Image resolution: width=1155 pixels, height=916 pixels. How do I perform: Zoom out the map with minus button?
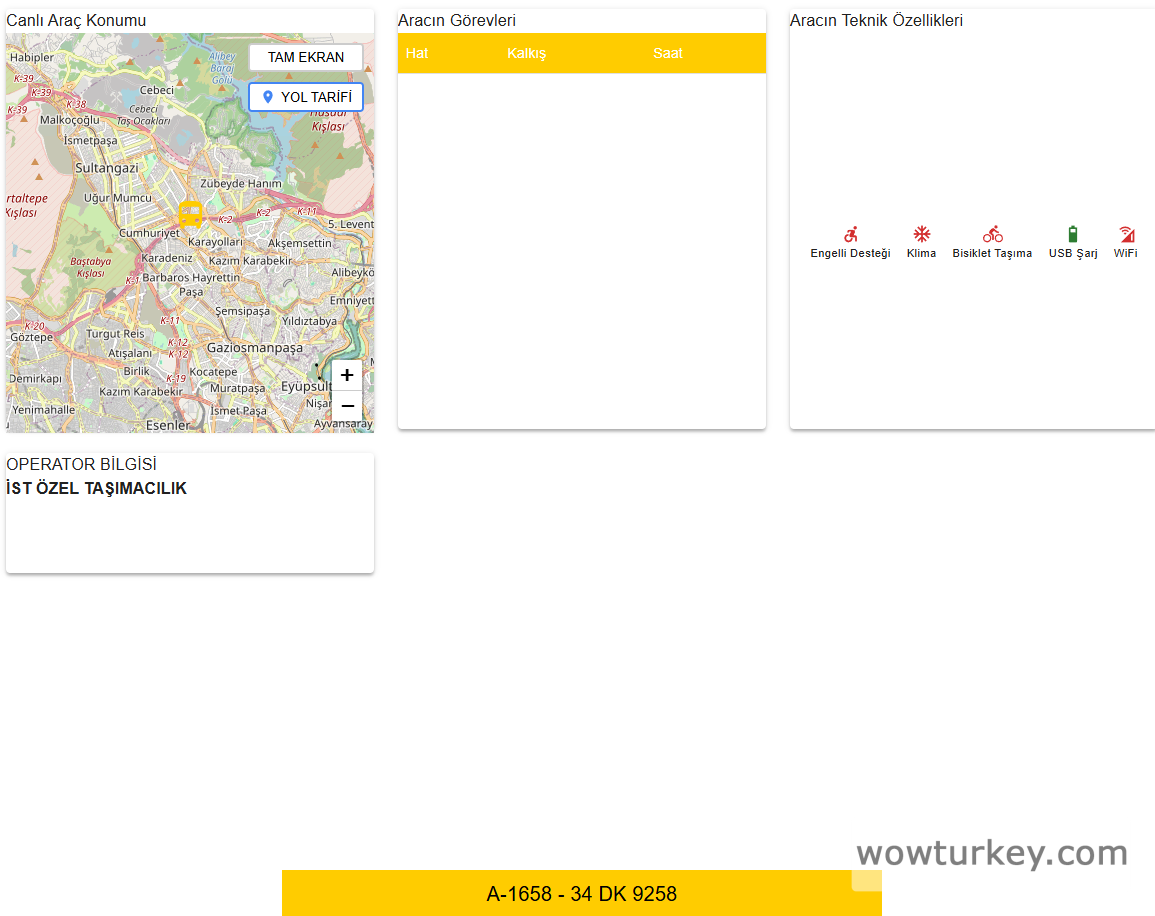347,406
